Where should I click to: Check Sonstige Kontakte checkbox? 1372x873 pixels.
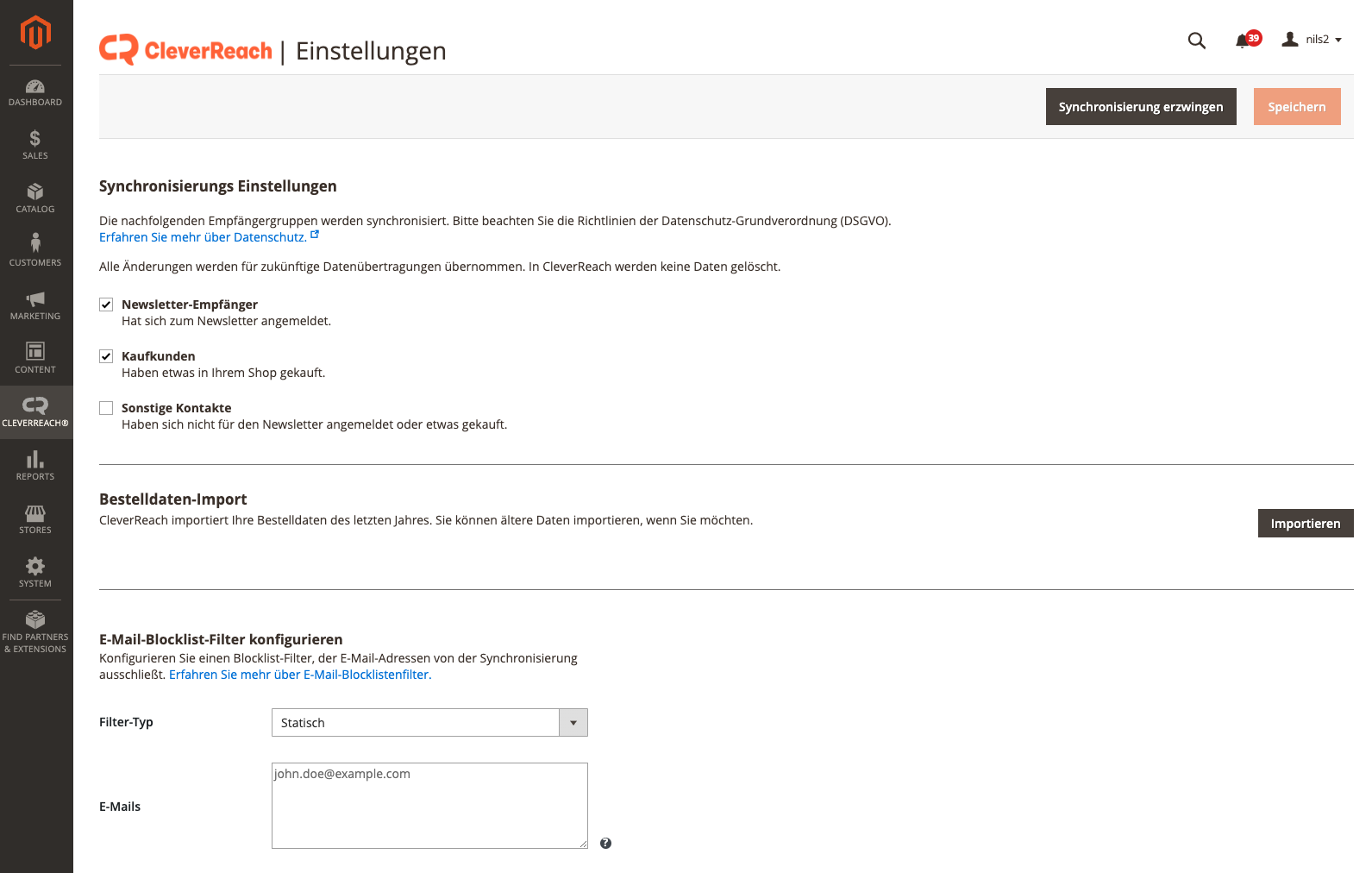coord(106,408)
